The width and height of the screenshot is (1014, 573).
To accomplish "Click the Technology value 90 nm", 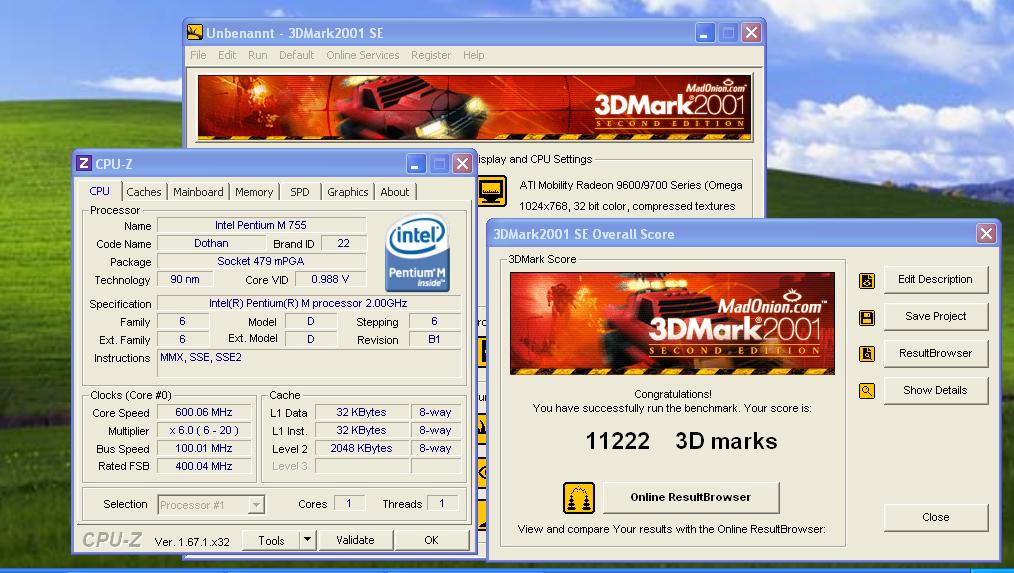I will click(185, 279).
